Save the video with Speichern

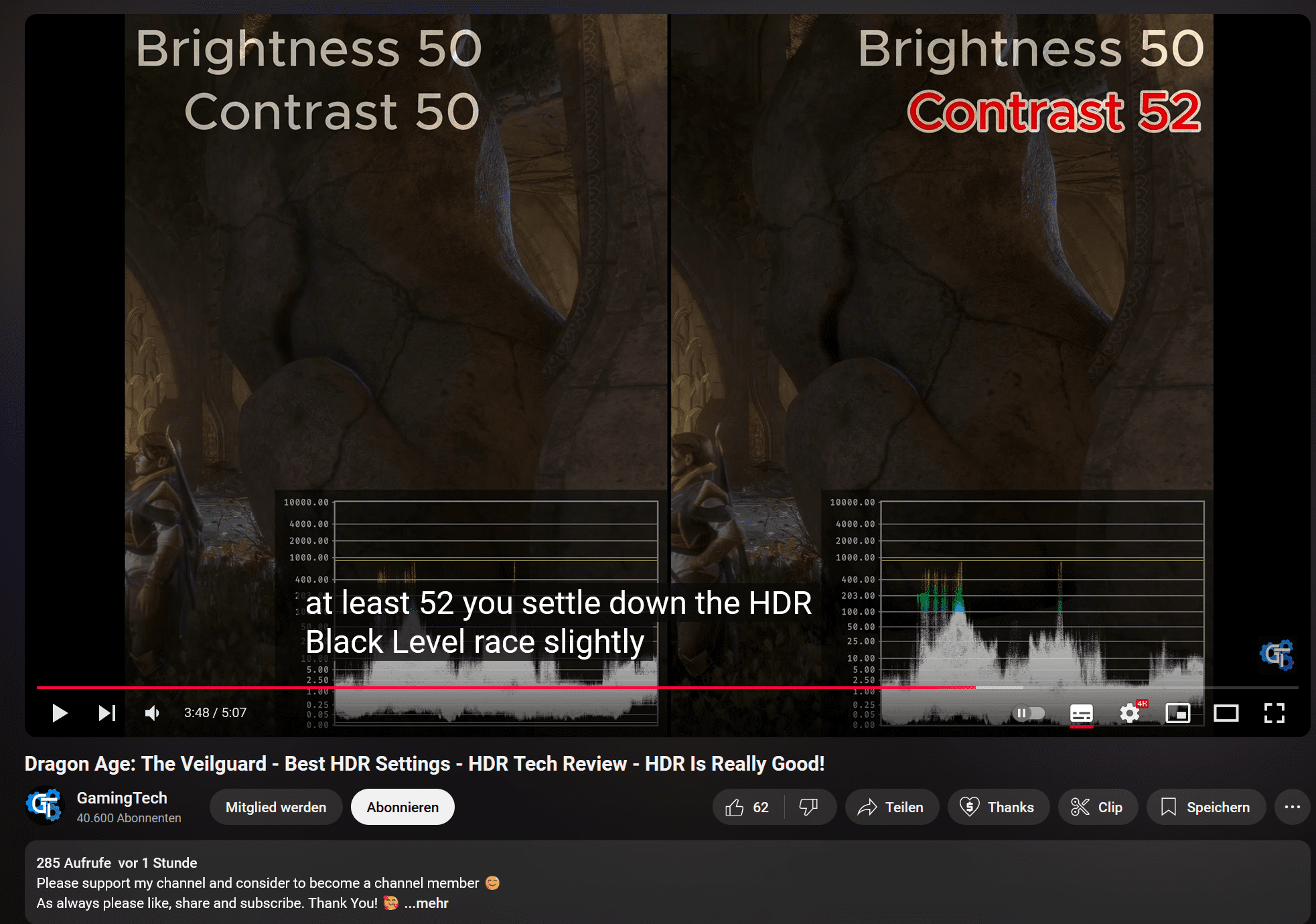1206,807
